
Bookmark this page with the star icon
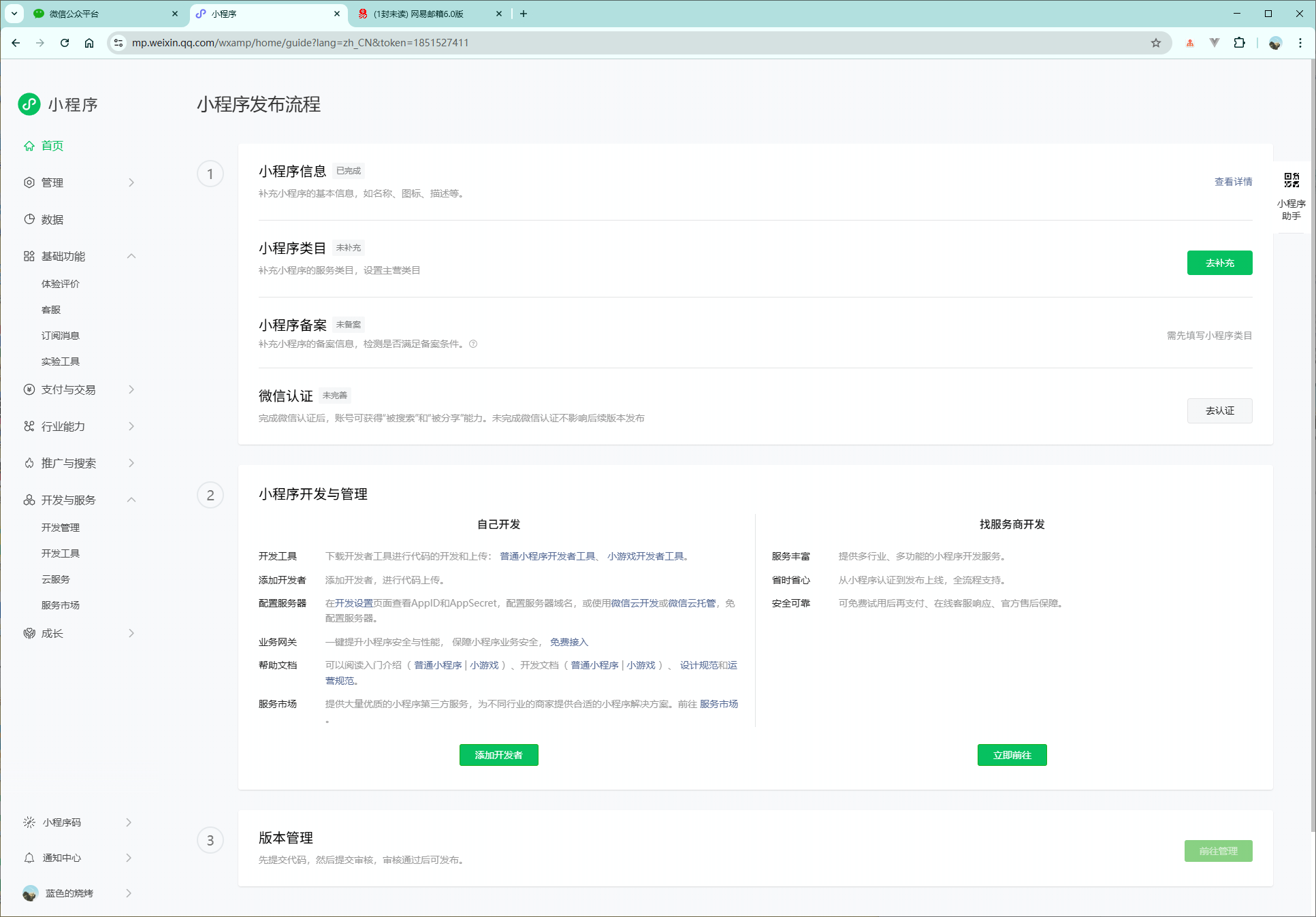coord(1156,43)
